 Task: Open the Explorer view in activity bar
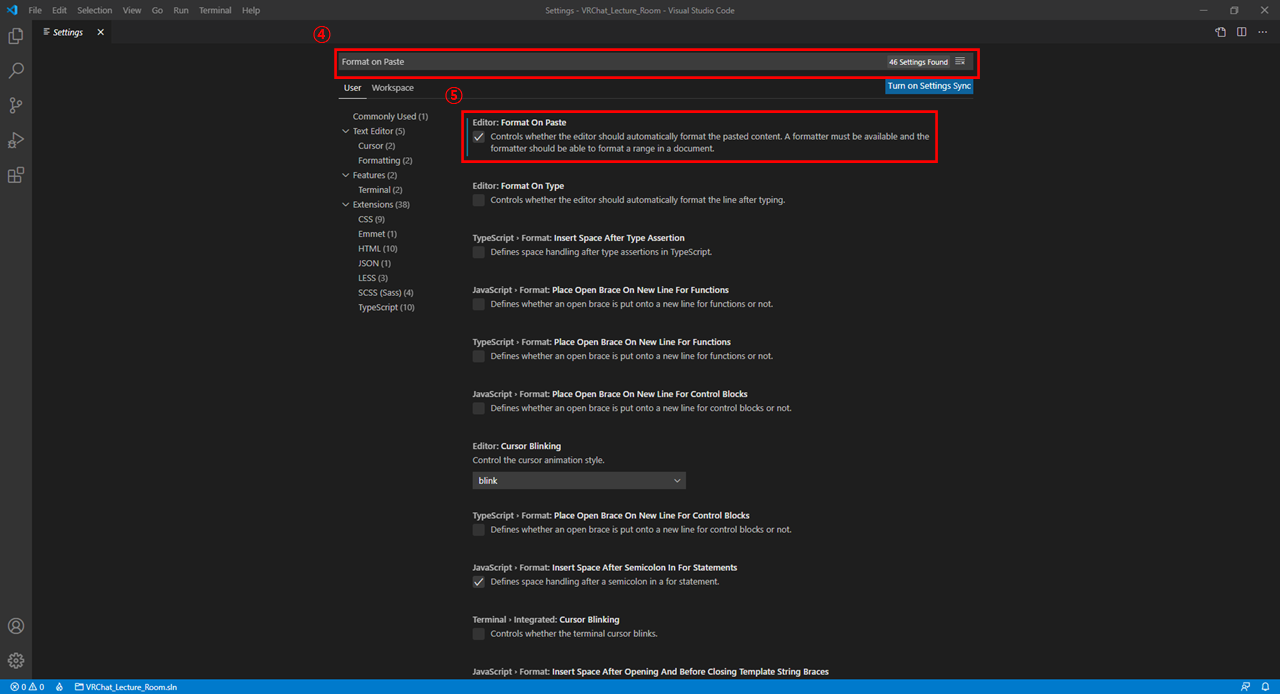(16, 36)
